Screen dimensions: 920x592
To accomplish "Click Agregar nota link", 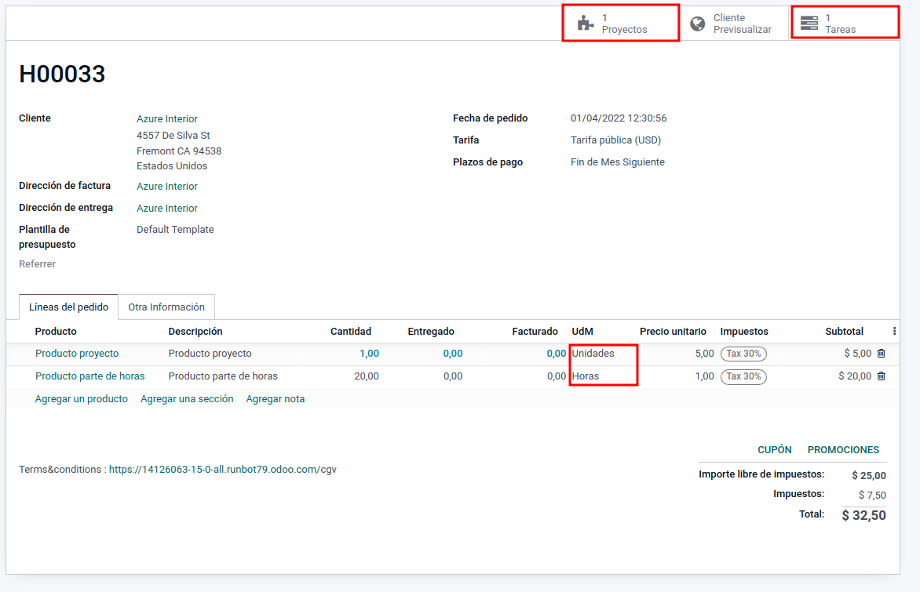I will [x=275, y=399].
